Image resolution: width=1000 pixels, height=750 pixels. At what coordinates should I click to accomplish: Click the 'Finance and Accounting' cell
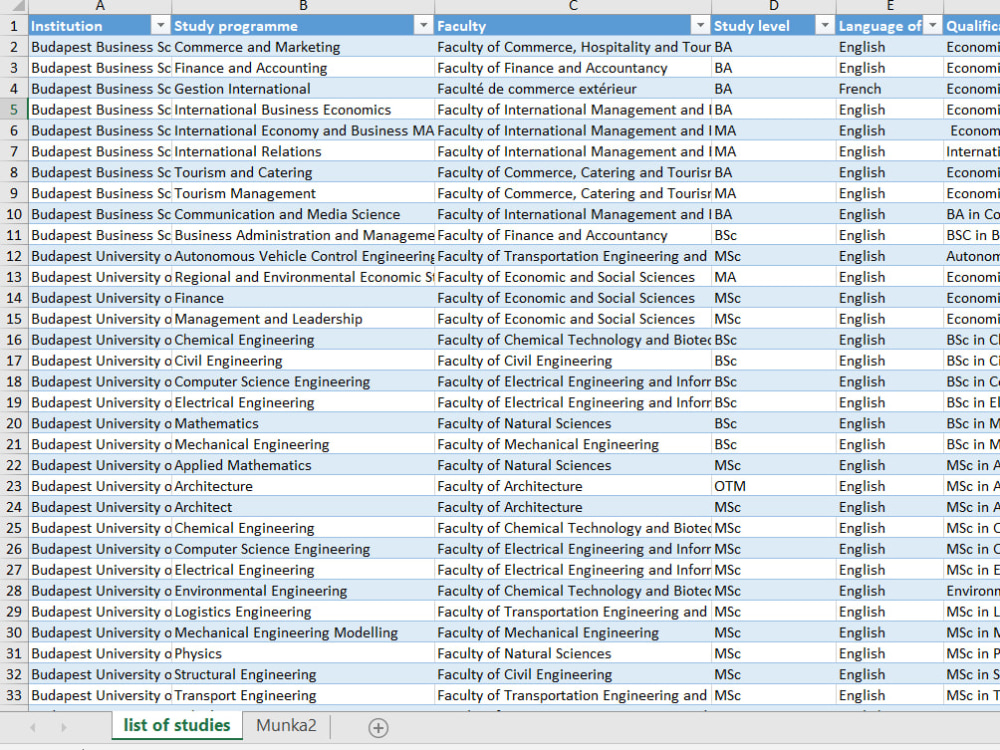(x=303, y=68)
